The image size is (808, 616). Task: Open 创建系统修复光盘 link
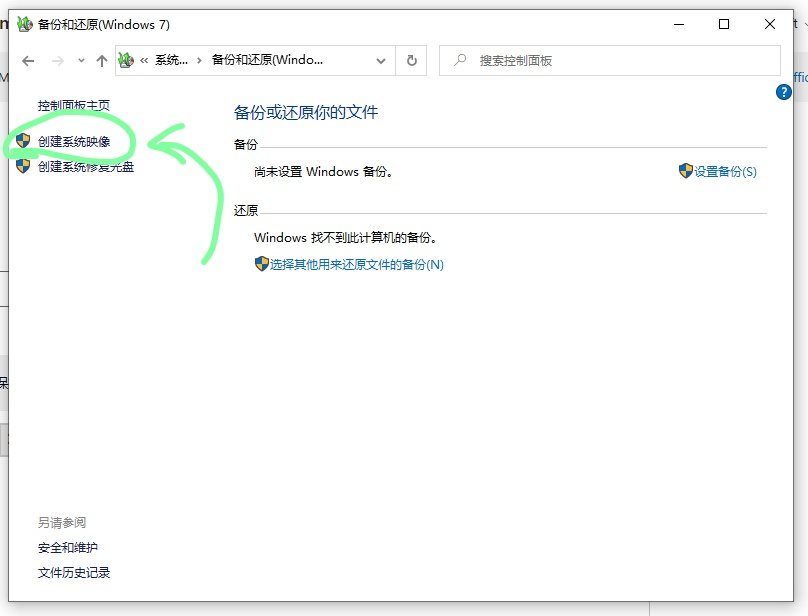(86, 167)
